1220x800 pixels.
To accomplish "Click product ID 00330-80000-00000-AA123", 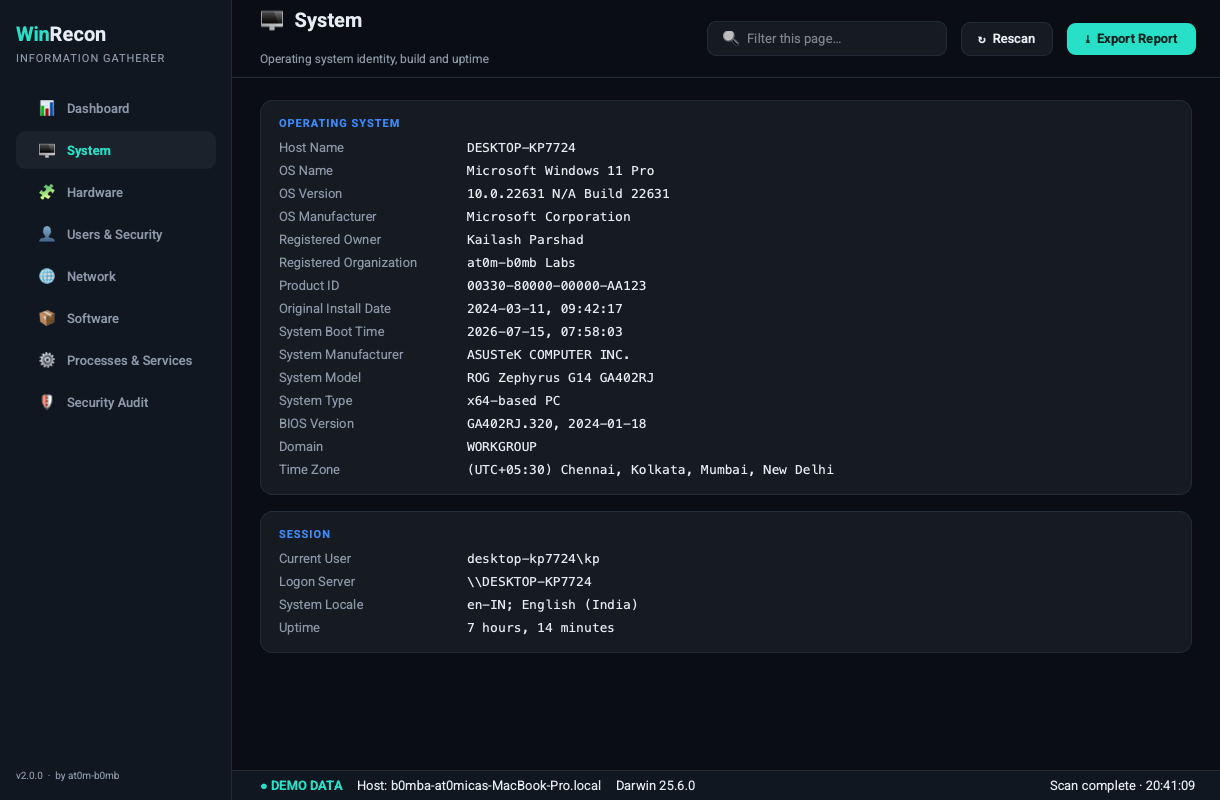I will coord(557,286).
